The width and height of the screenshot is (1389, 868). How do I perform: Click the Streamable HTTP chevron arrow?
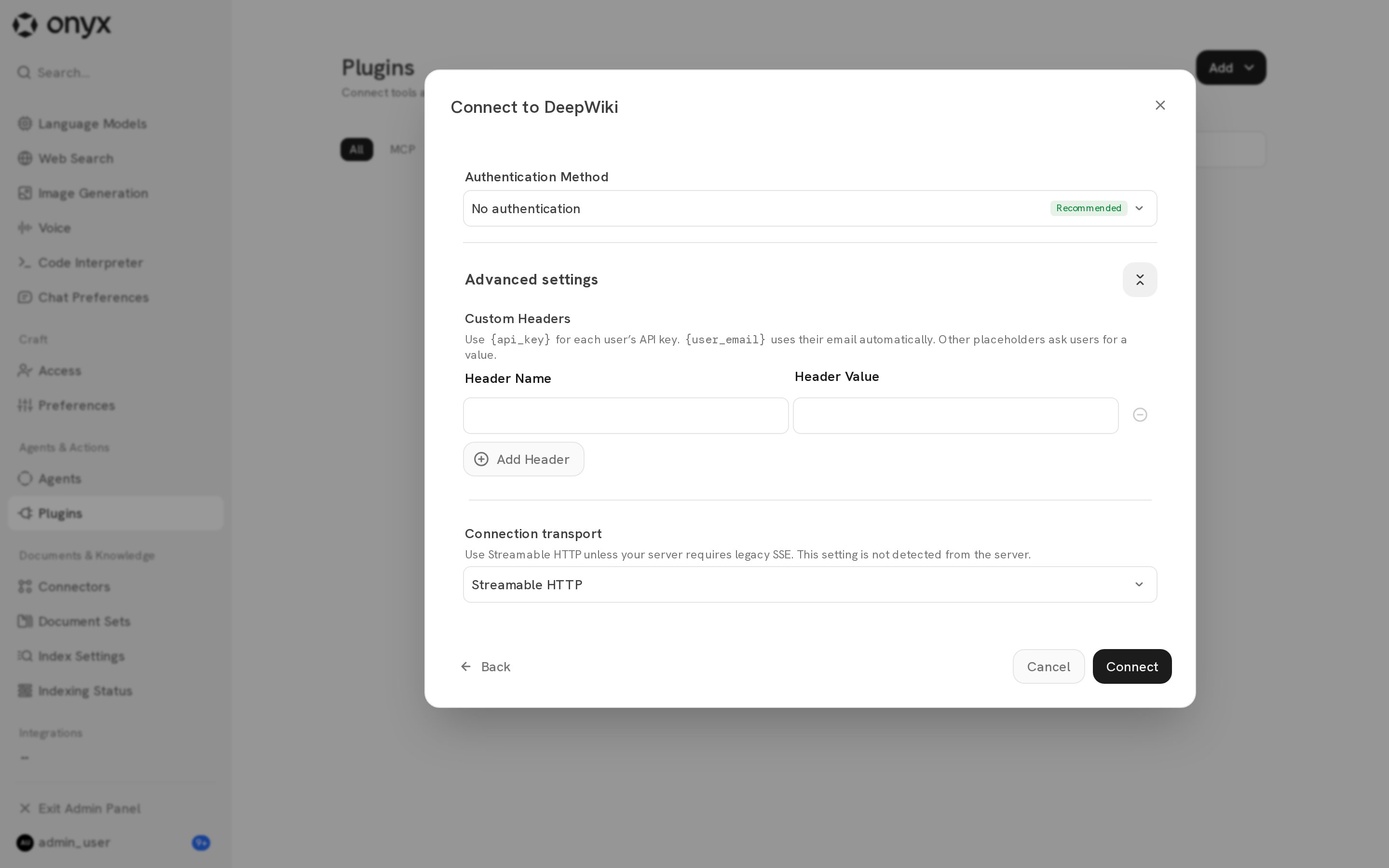click(x=1139, y=584)
